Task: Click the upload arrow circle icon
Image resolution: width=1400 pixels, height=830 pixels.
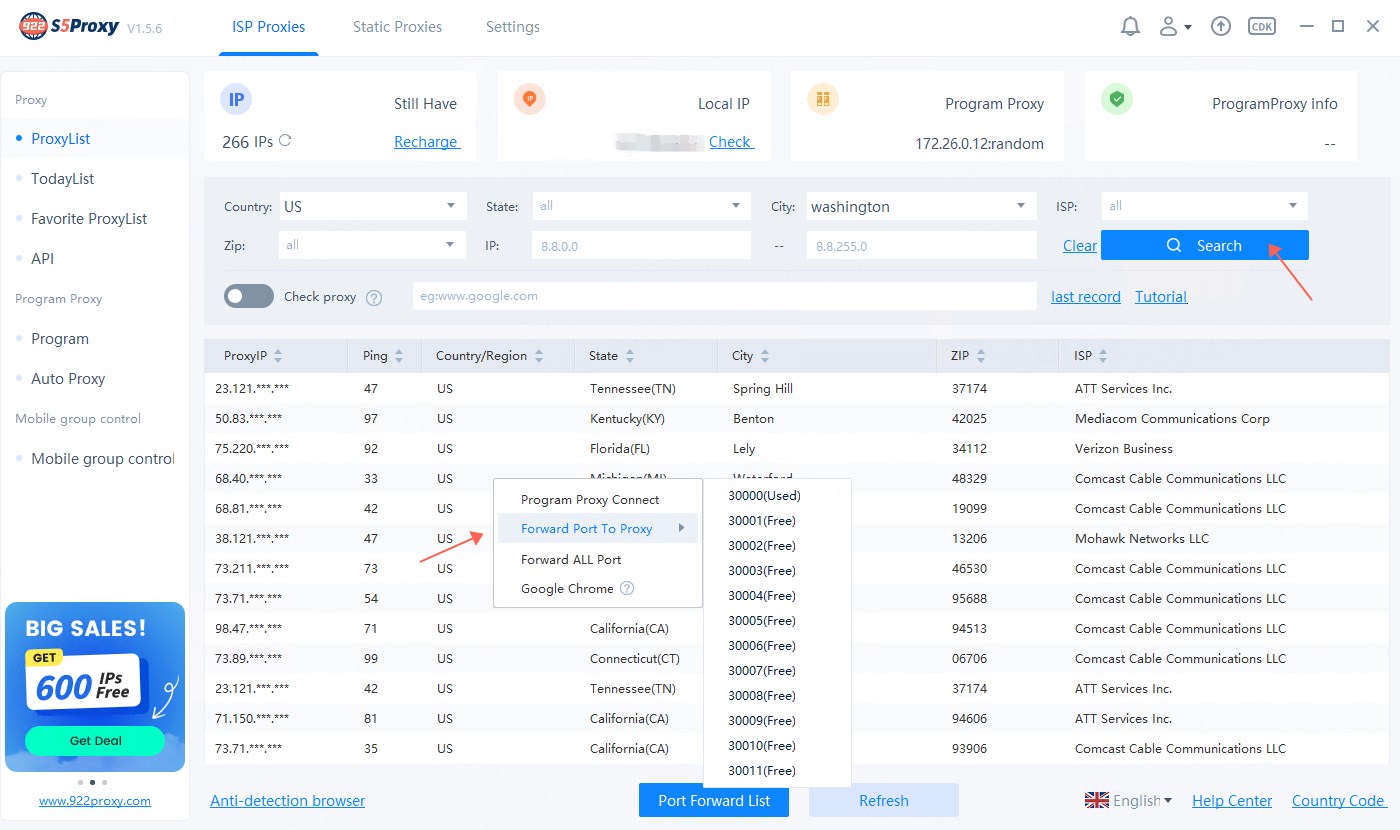Action: [1220, 27]
